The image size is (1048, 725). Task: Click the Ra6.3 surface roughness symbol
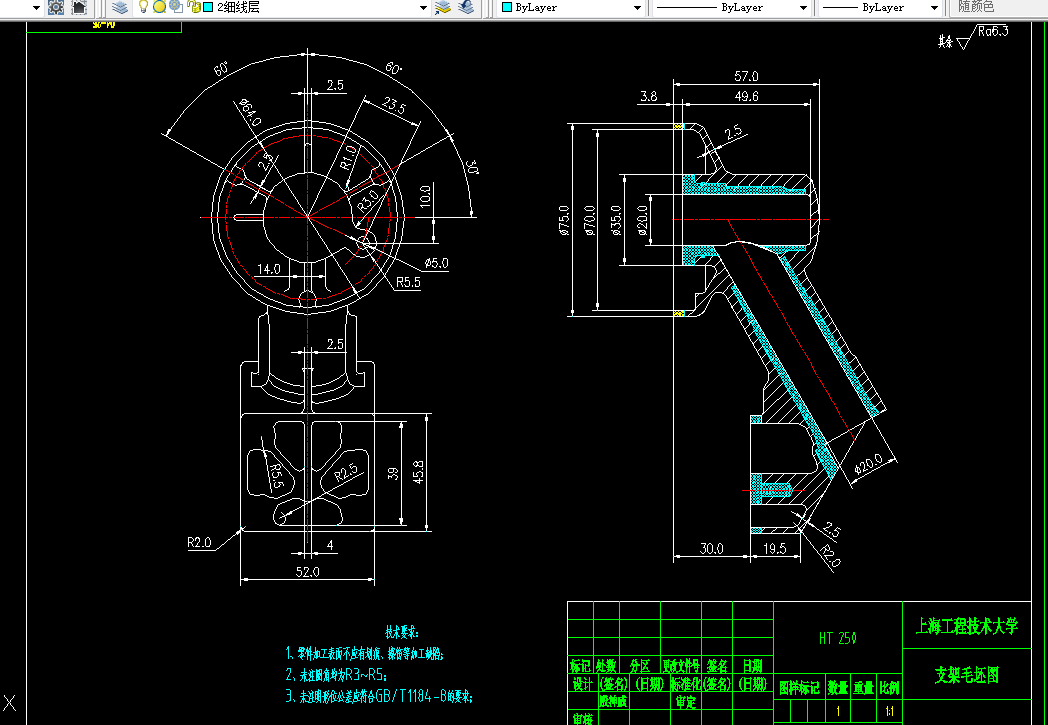coord(982,37)
